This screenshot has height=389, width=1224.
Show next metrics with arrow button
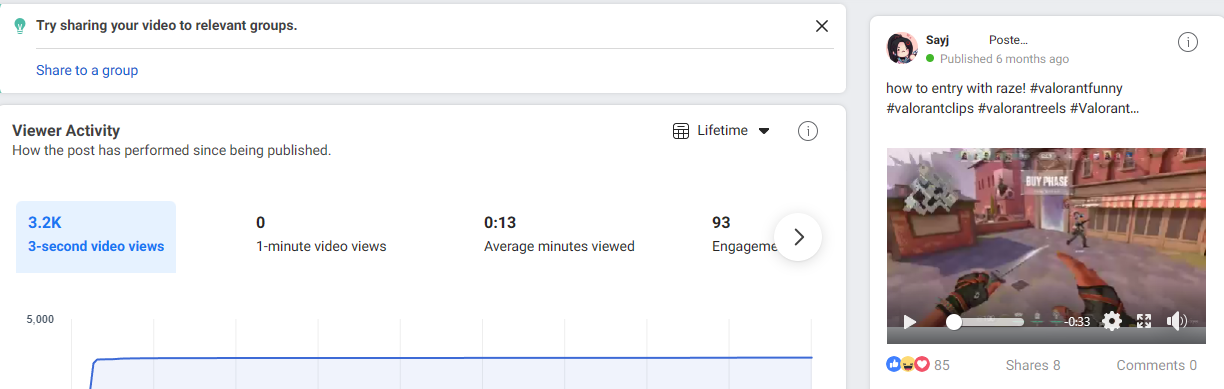click(x=798, y=237)
